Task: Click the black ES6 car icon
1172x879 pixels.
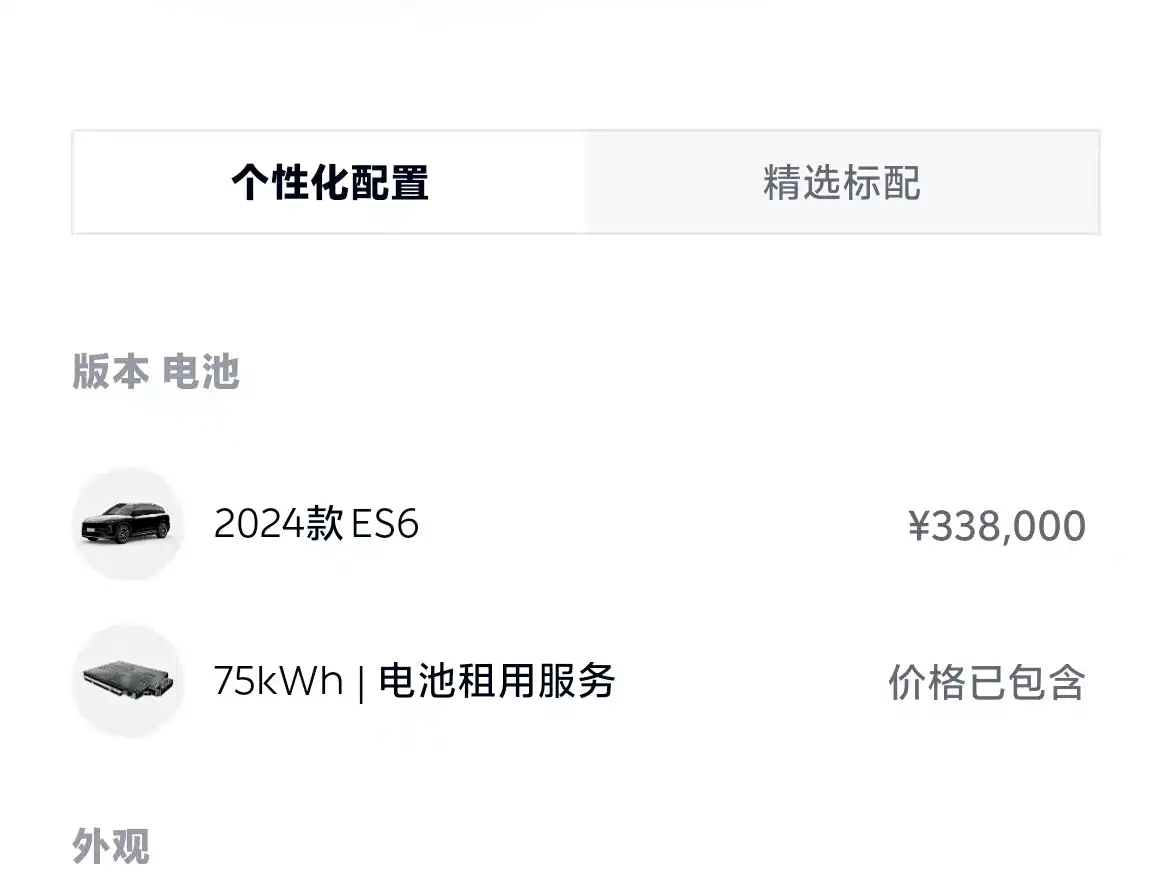Action: (x=127, y=523)
